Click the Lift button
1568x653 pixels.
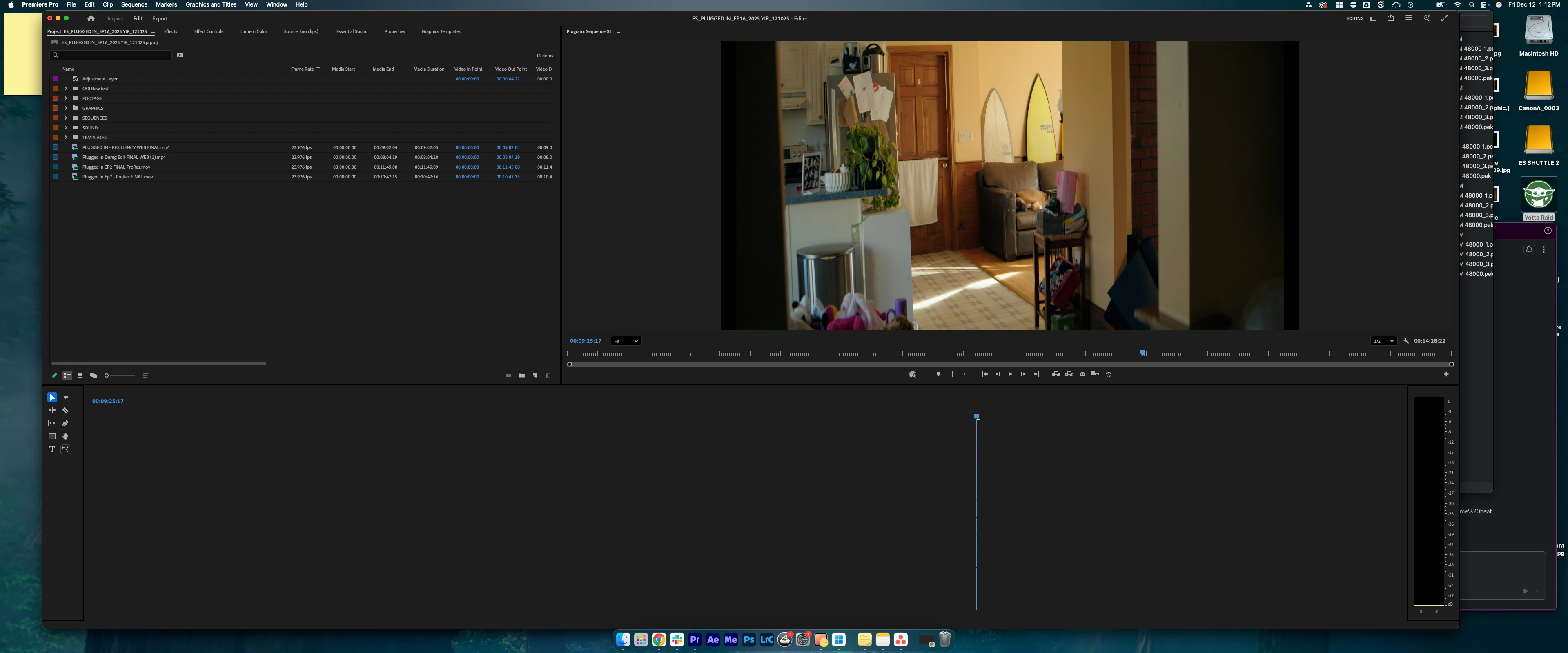click(x=1056, y=374)
